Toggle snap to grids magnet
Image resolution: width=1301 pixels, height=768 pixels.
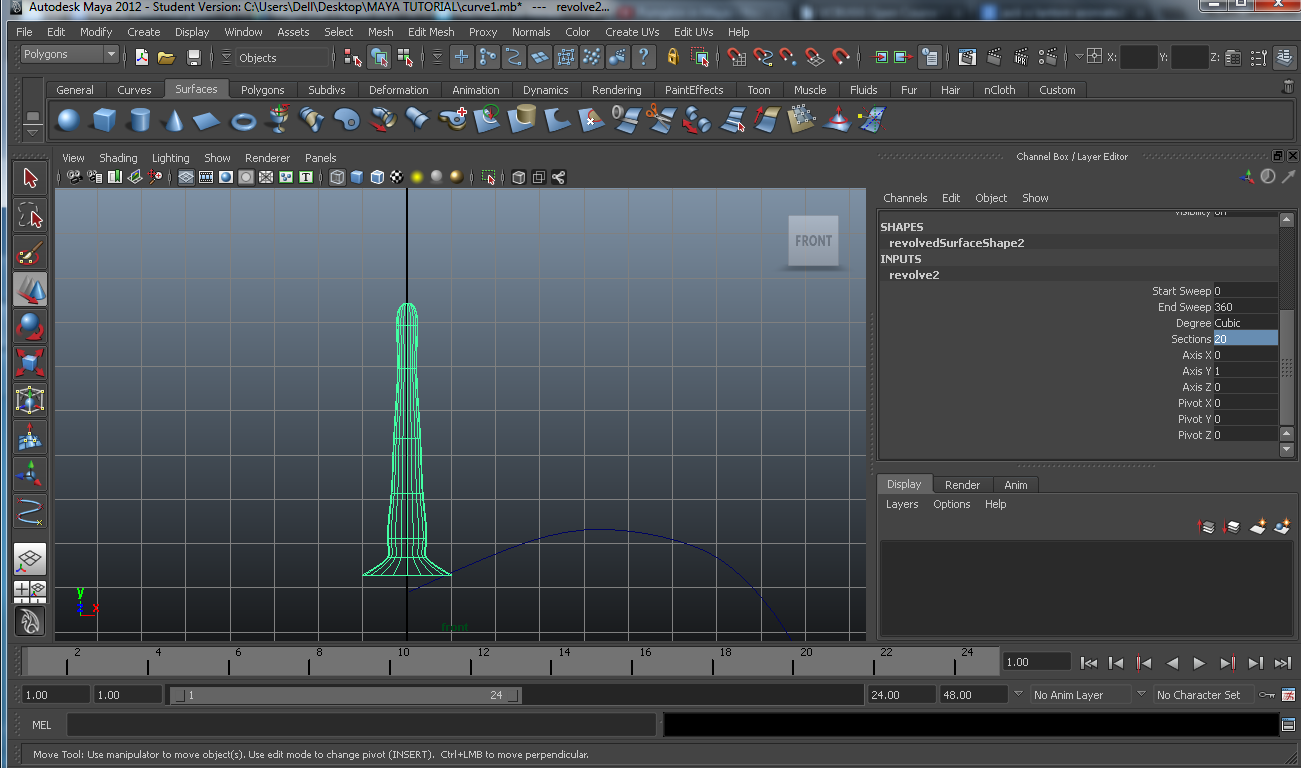click(737, 57)
